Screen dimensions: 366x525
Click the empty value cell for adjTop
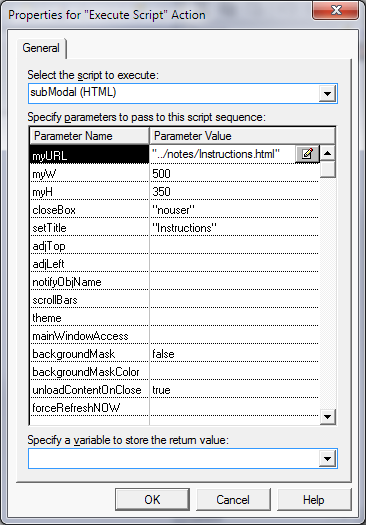coord(234,246)
